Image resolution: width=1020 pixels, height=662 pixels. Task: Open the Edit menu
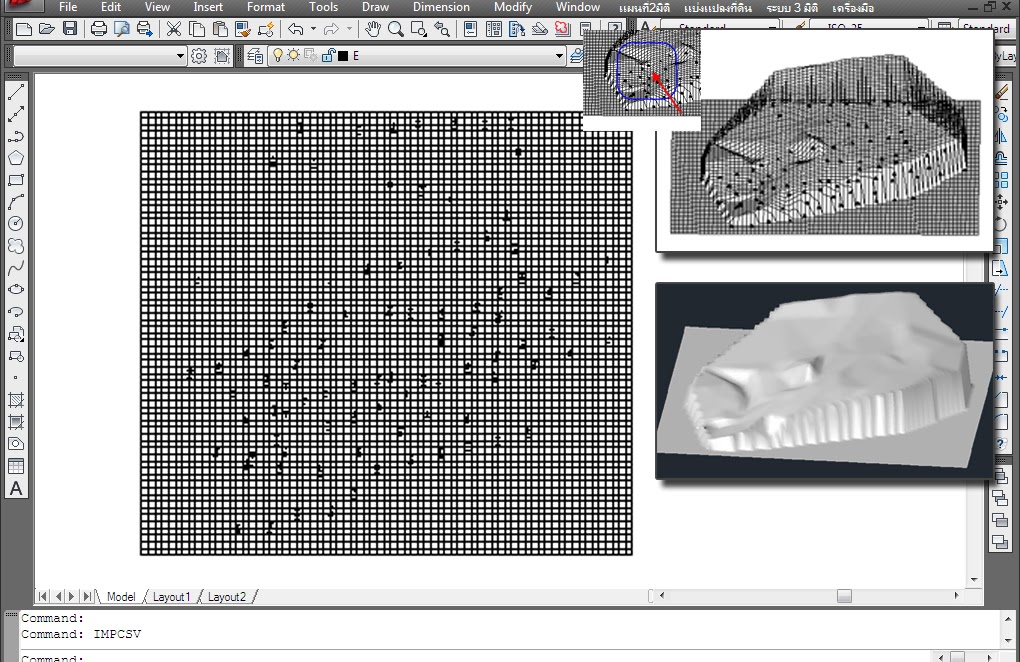click(111, 7)
